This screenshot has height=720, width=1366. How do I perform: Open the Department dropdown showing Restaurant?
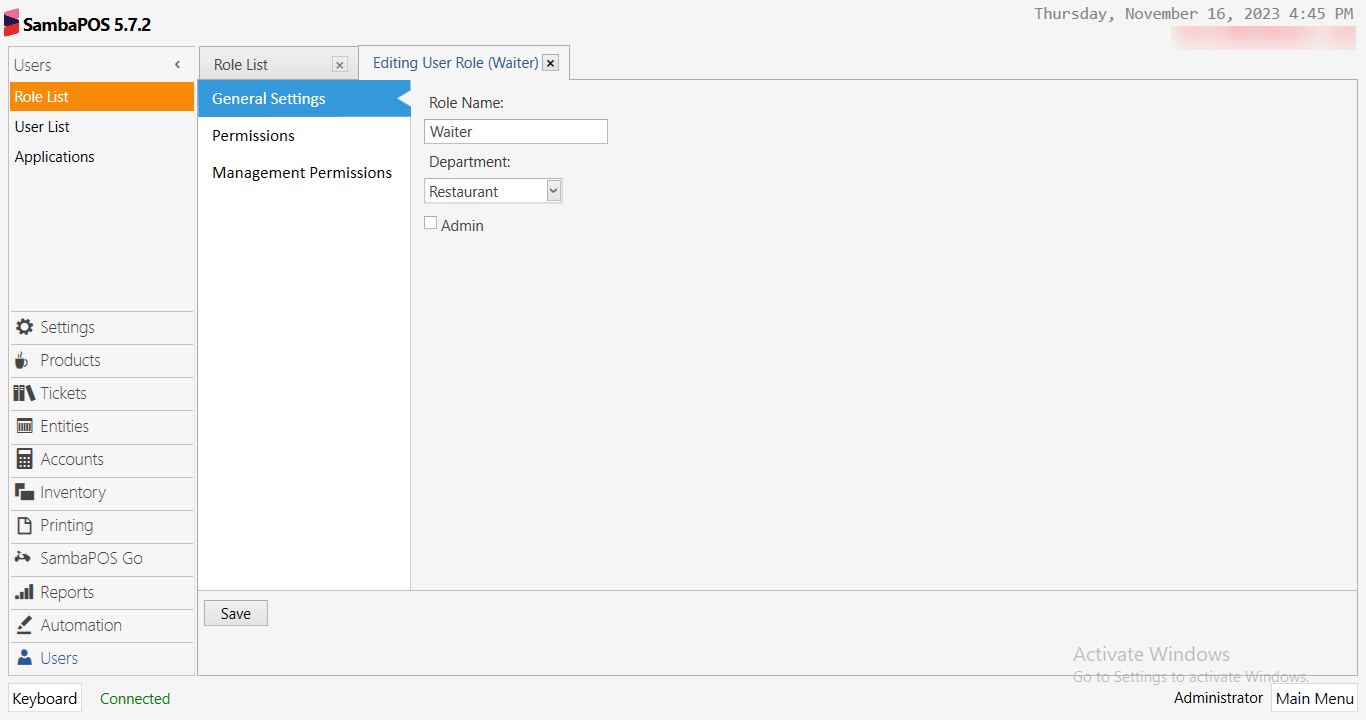coord(553,190)
